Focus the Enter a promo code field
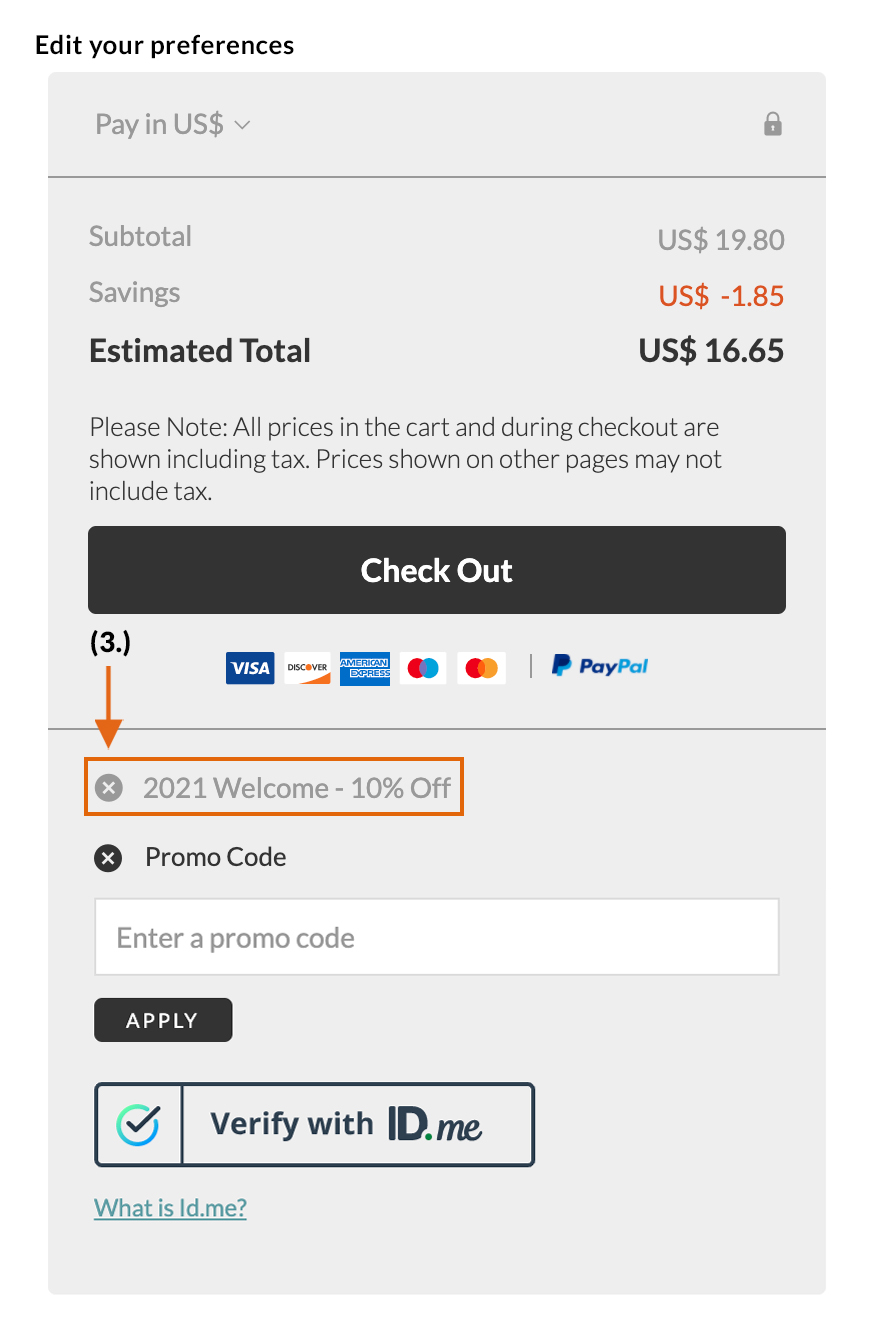 437,937
